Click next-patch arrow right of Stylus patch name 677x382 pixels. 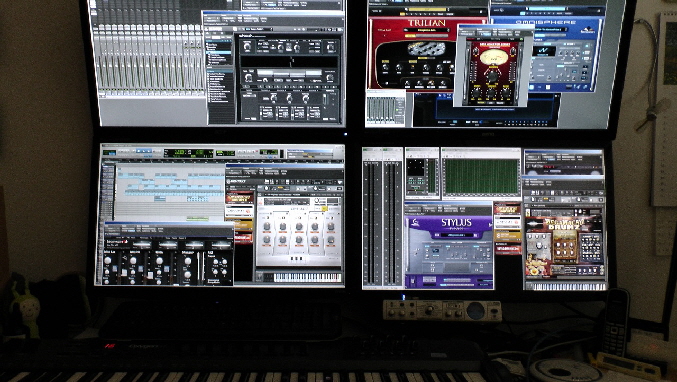tap(476, 236)
